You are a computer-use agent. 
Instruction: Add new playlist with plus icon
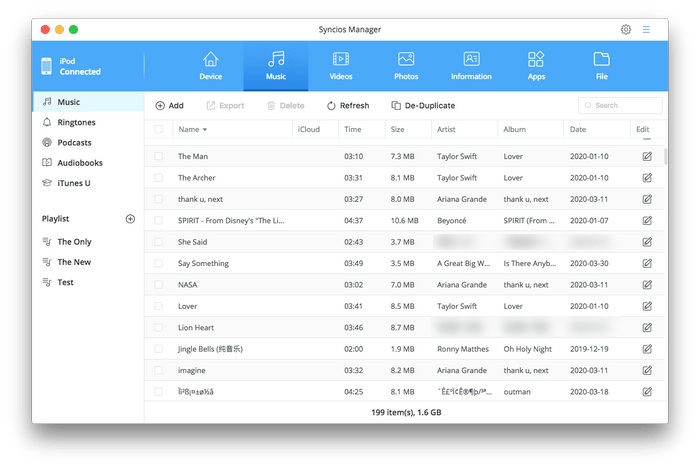pyautogui.click(x=130, y=219)
